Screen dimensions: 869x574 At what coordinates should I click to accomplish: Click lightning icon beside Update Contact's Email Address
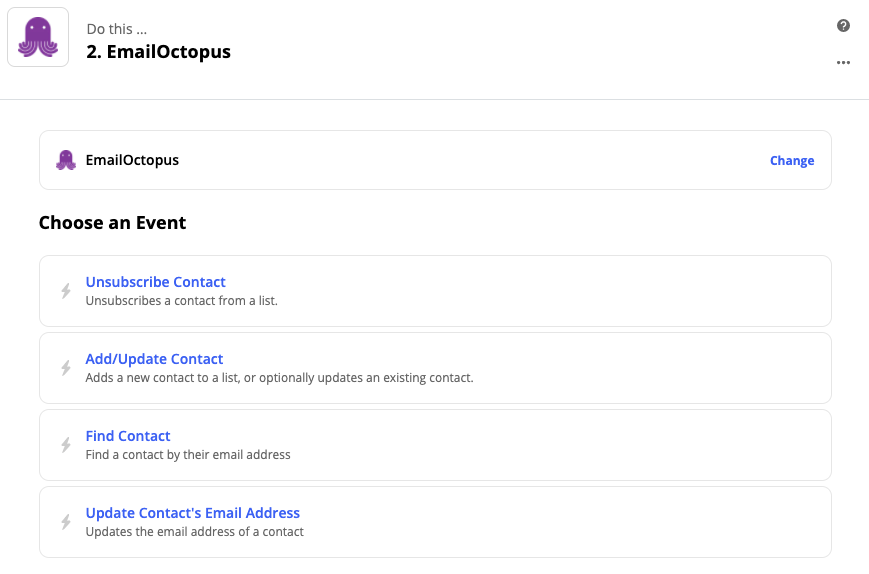pos(66,522)
